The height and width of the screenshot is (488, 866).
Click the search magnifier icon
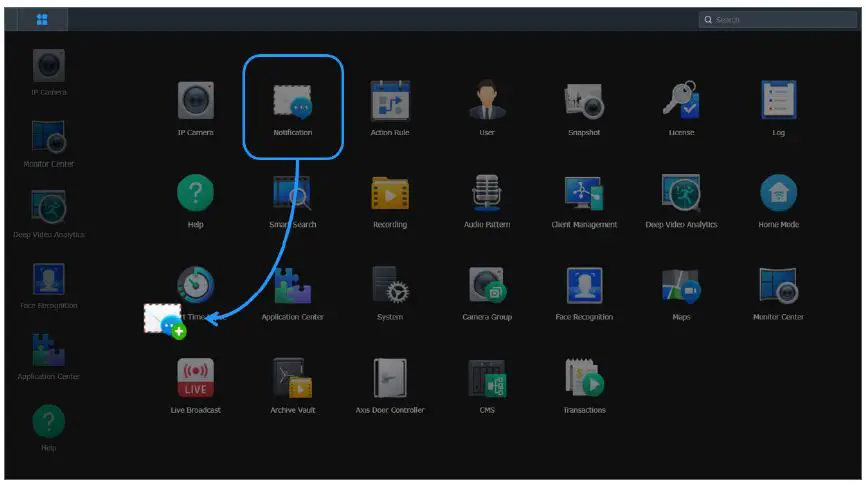tap(707, 20)
